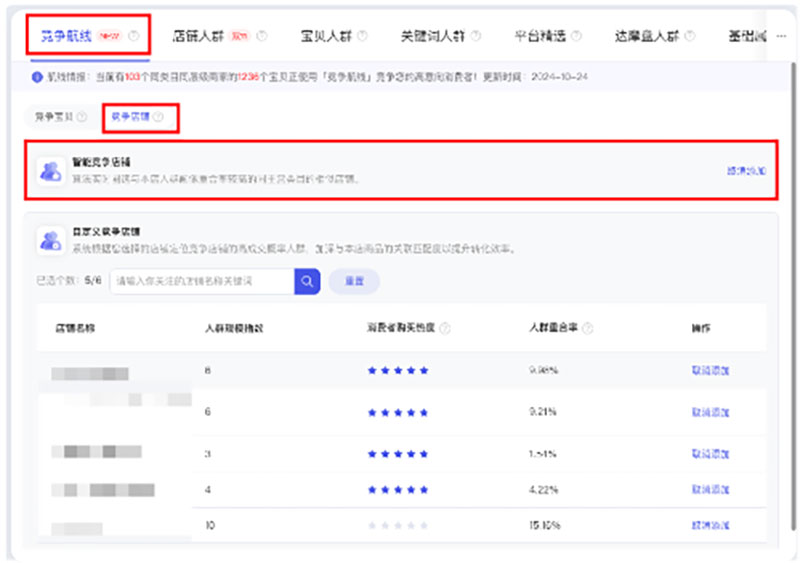Click help icon beside 关键词人群 tab
The image size is (800, 563).
pos(476,36)
